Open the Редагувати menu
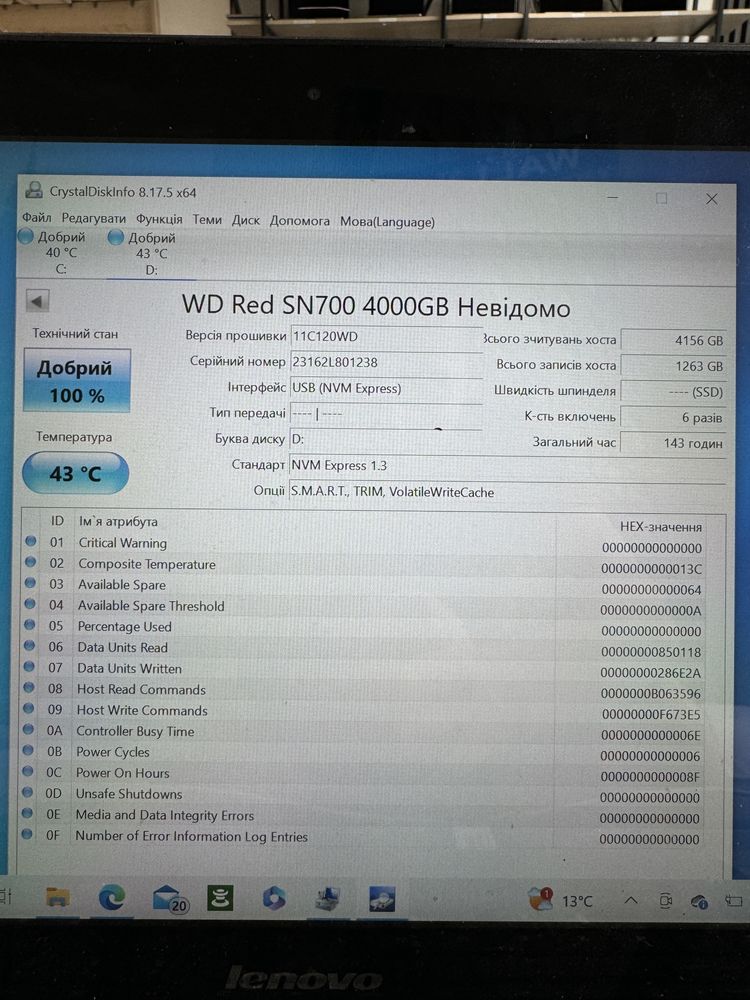The height and width of the screenshot is (1000, 750). [x=94, y=218]
